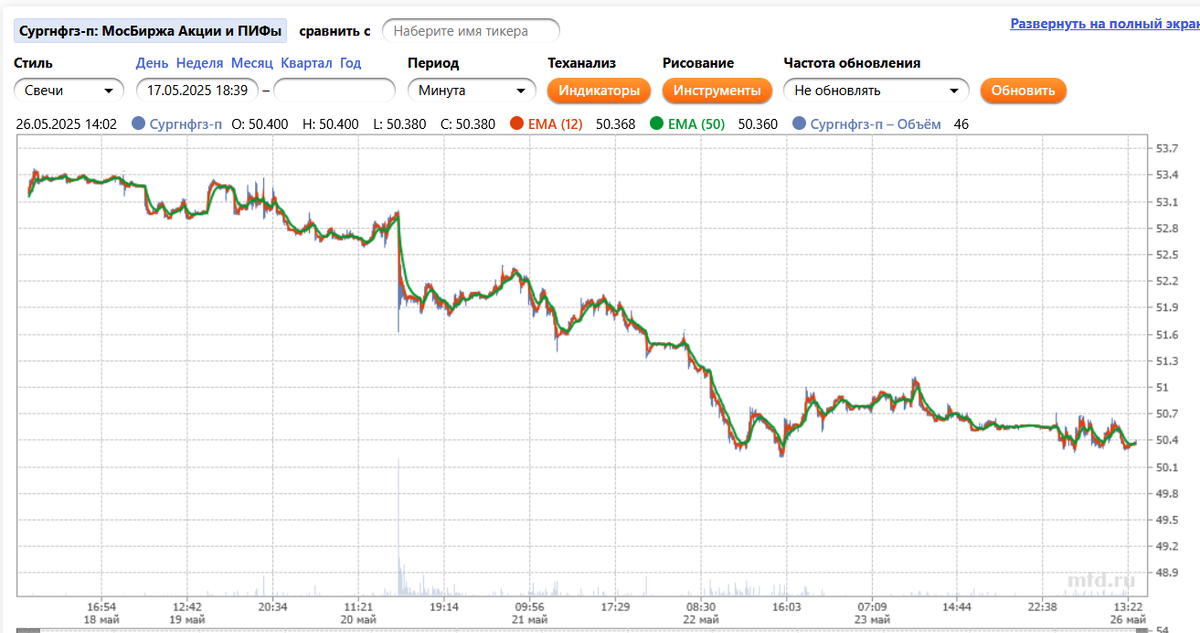Click Развернуть на полный экран link
This screenshot has height=633, width=1200.
point(1104,23)
